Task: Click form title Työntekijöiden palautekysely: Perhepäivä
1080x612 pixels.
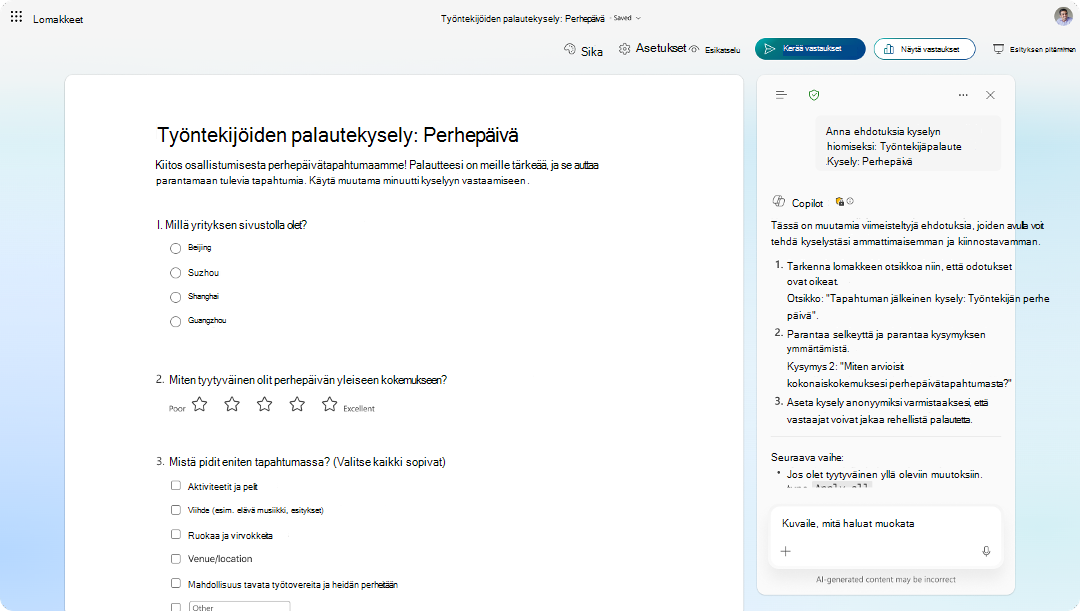Action: 338,135
